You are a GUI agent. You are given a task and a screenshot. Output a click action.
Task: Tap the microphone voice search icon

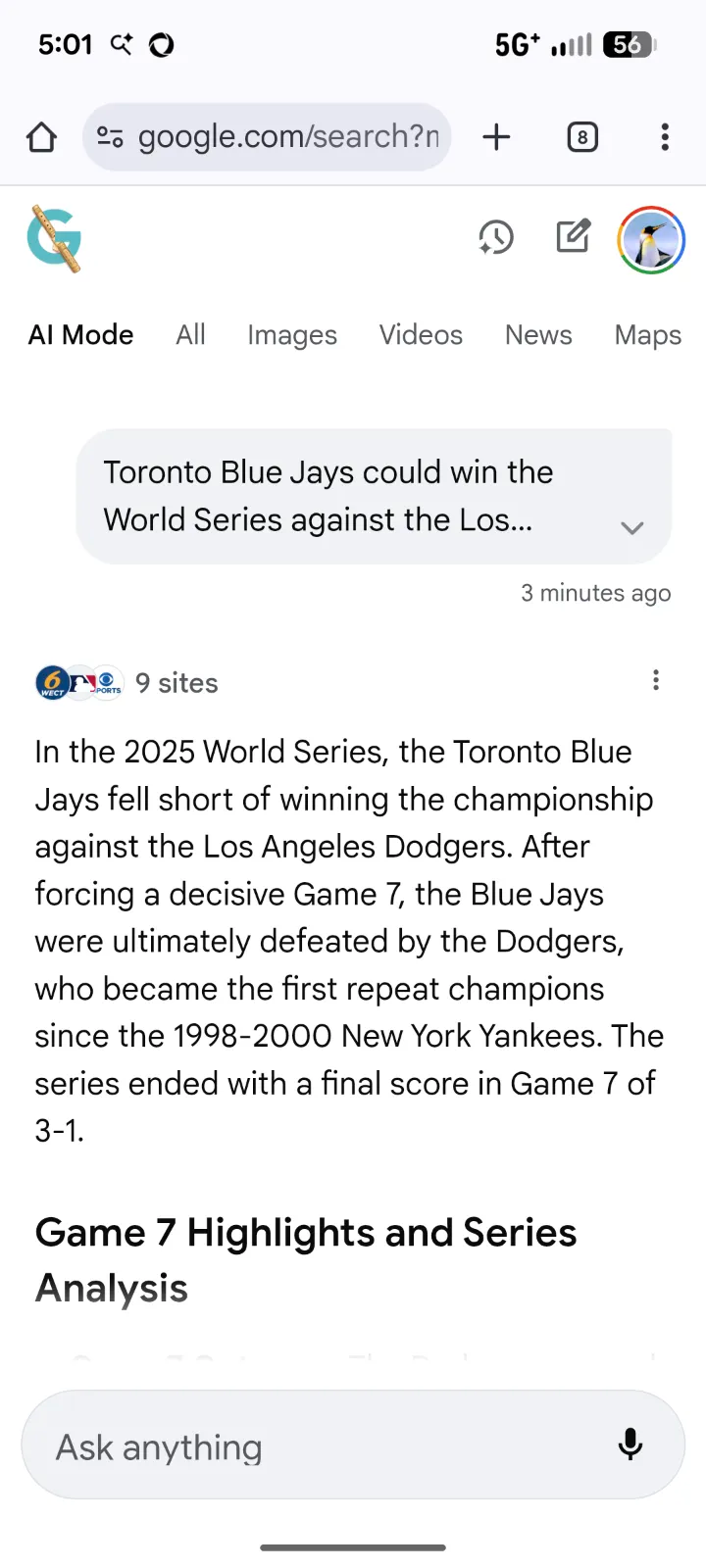pos(630,1445)
